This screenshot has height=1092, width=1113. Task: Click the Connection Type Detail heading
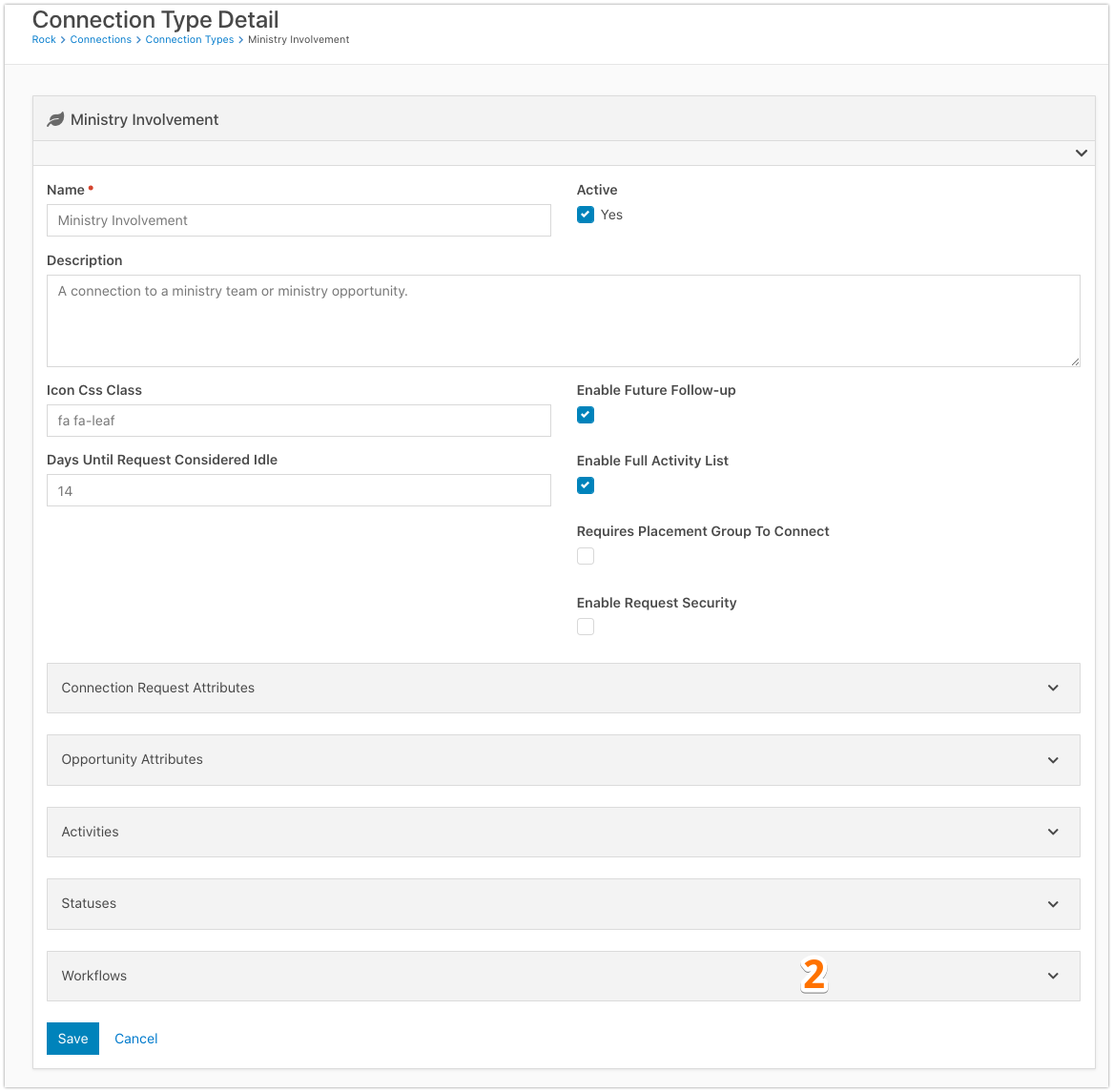155,19
